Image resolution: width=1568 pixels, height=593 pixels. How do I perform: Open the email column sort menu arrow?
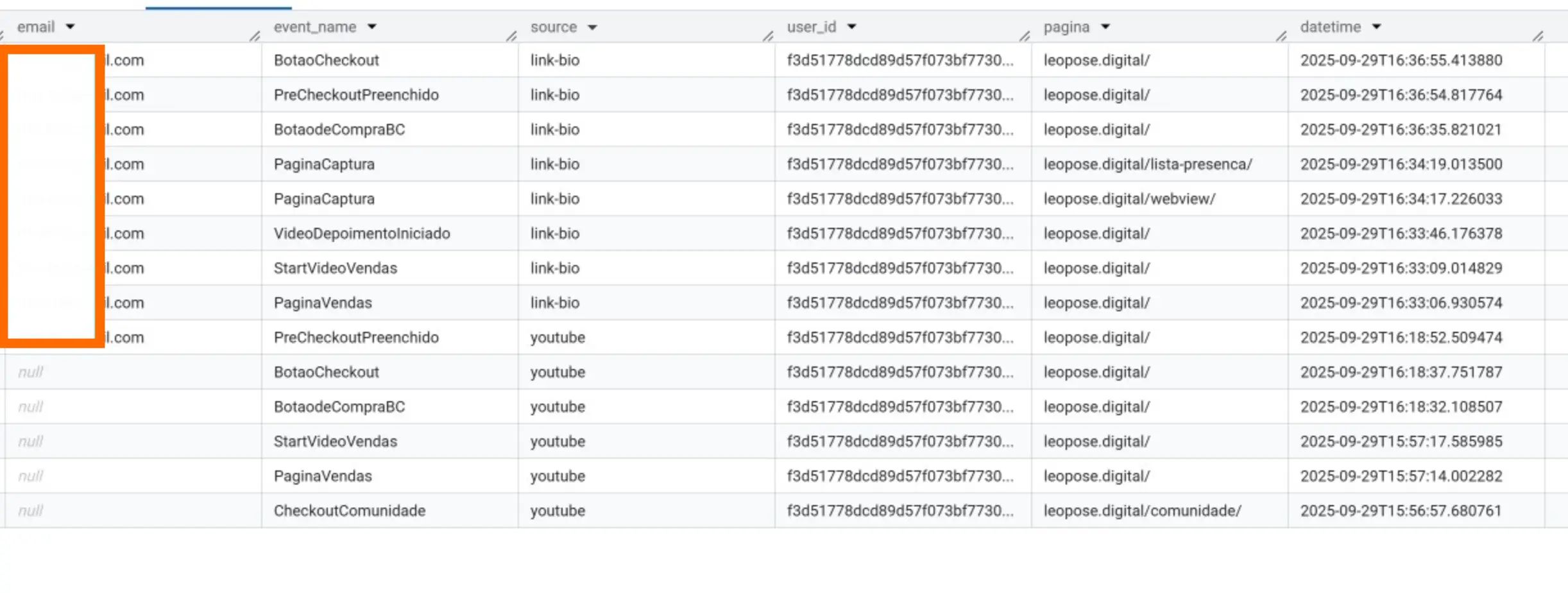70,27
